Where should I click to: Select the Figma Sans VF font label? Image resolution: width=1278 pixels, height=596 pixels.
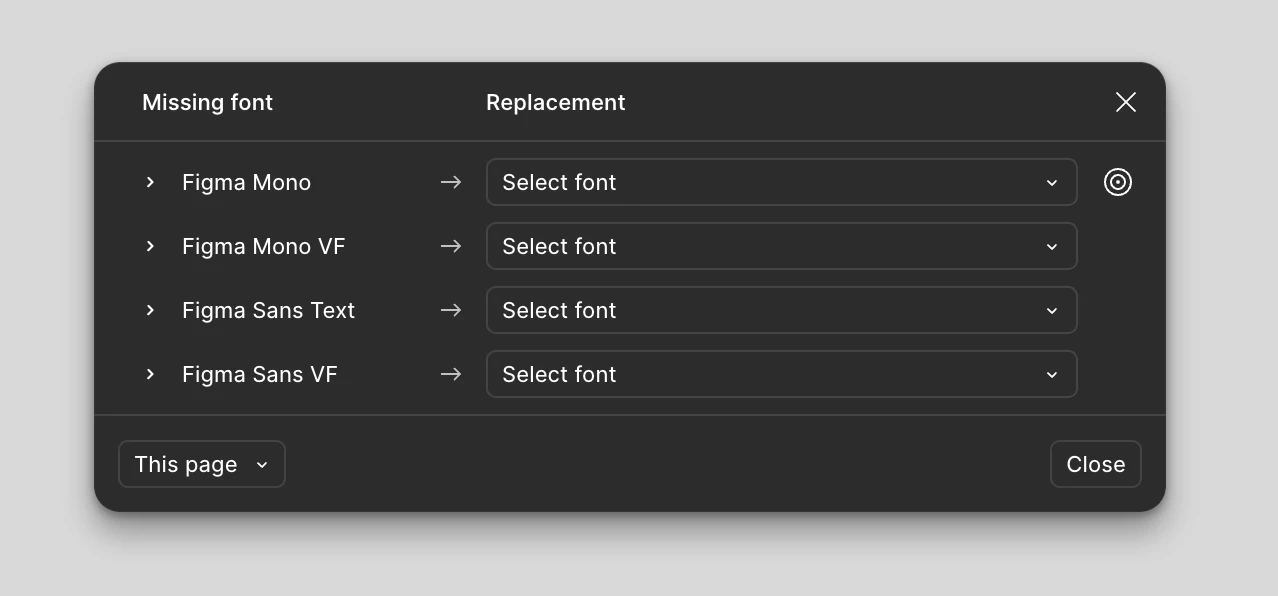(259, 374)
